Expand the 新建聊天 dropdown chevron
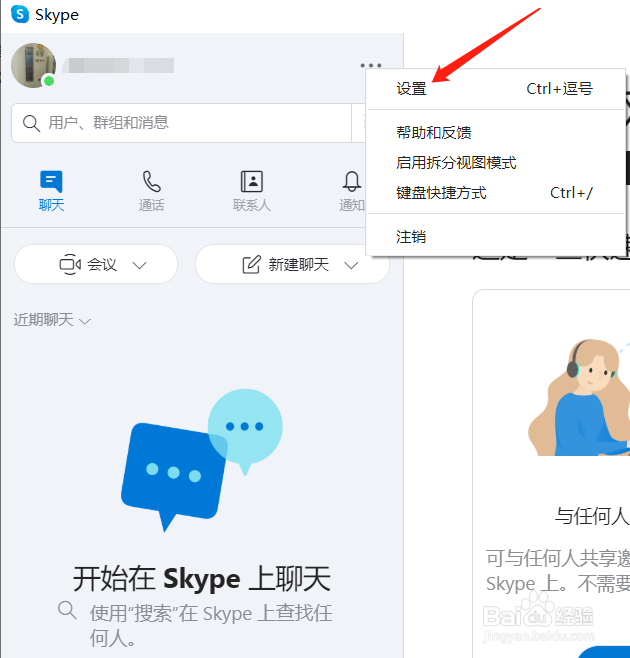This screenshot has height=658, width=630. tap(351, 265)
